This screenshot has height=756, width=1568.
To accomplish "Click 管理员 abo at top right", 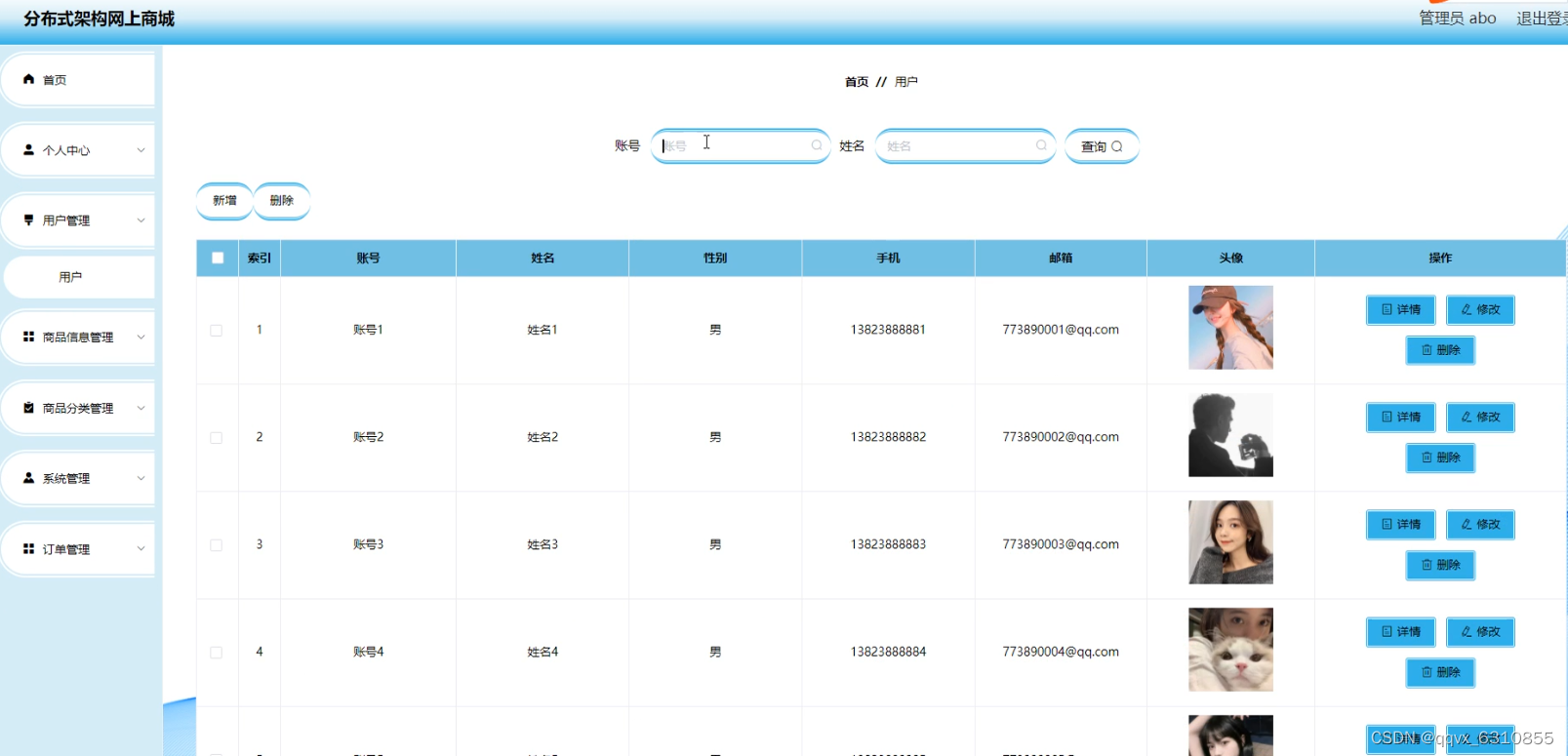I will (x=1457, y=18).
